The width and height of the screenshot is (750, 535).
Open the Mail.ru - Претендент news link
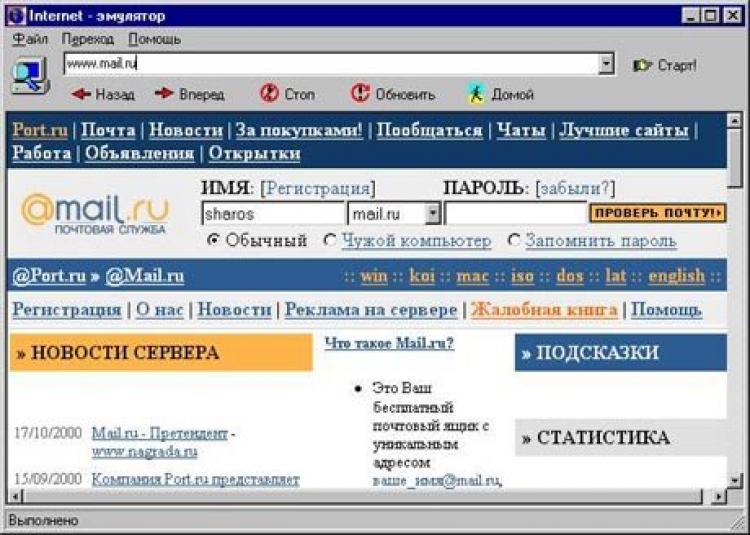click(160, 433)
